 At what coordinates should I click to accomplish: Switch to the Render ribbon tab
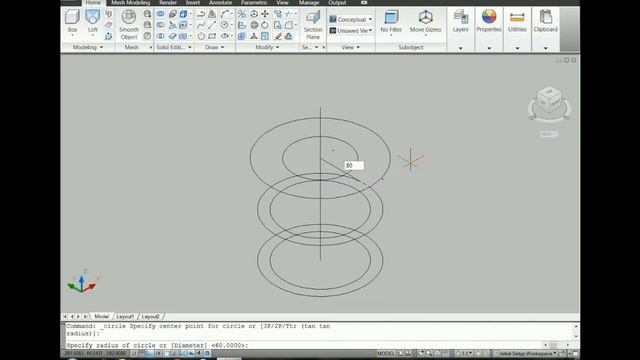click(x=168, y=2)
